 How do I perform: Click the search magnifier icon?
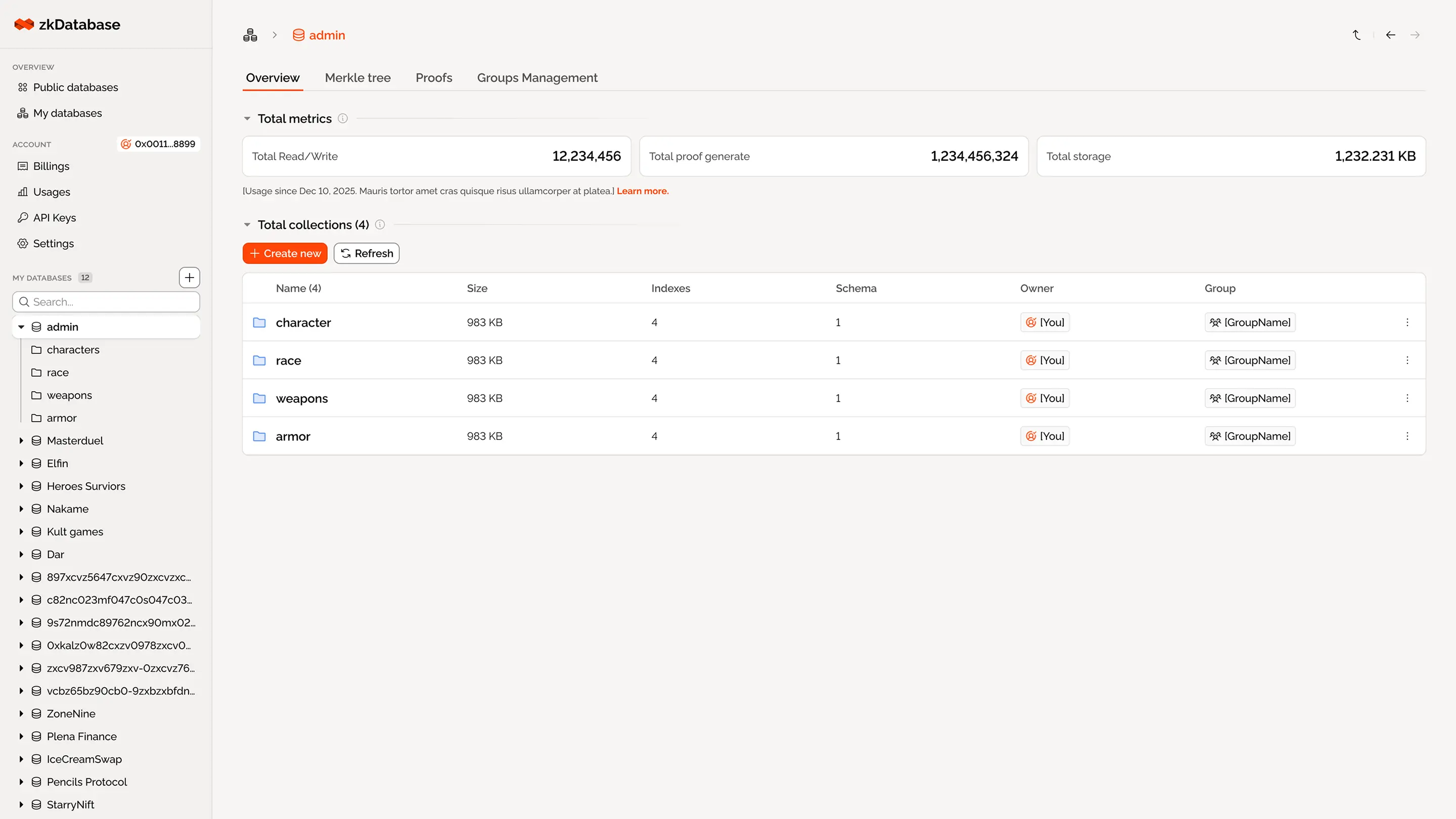tap(24, 302)
